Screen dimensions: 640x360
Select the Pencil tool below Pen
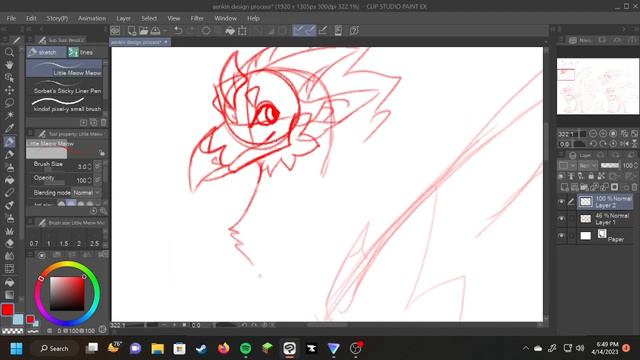click(9, 155)
